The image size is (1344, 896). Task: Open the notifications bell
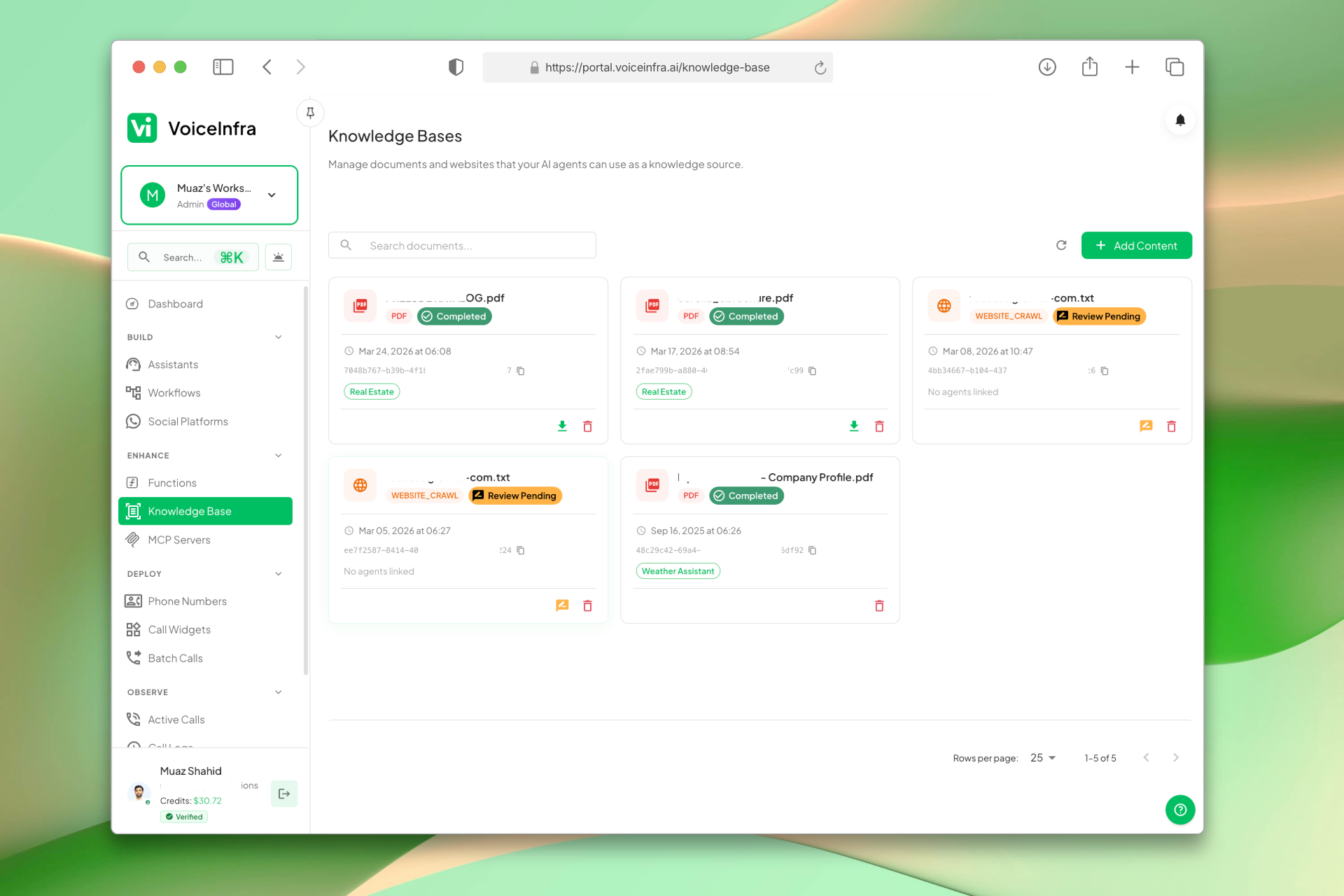[x=1180, y=120]
